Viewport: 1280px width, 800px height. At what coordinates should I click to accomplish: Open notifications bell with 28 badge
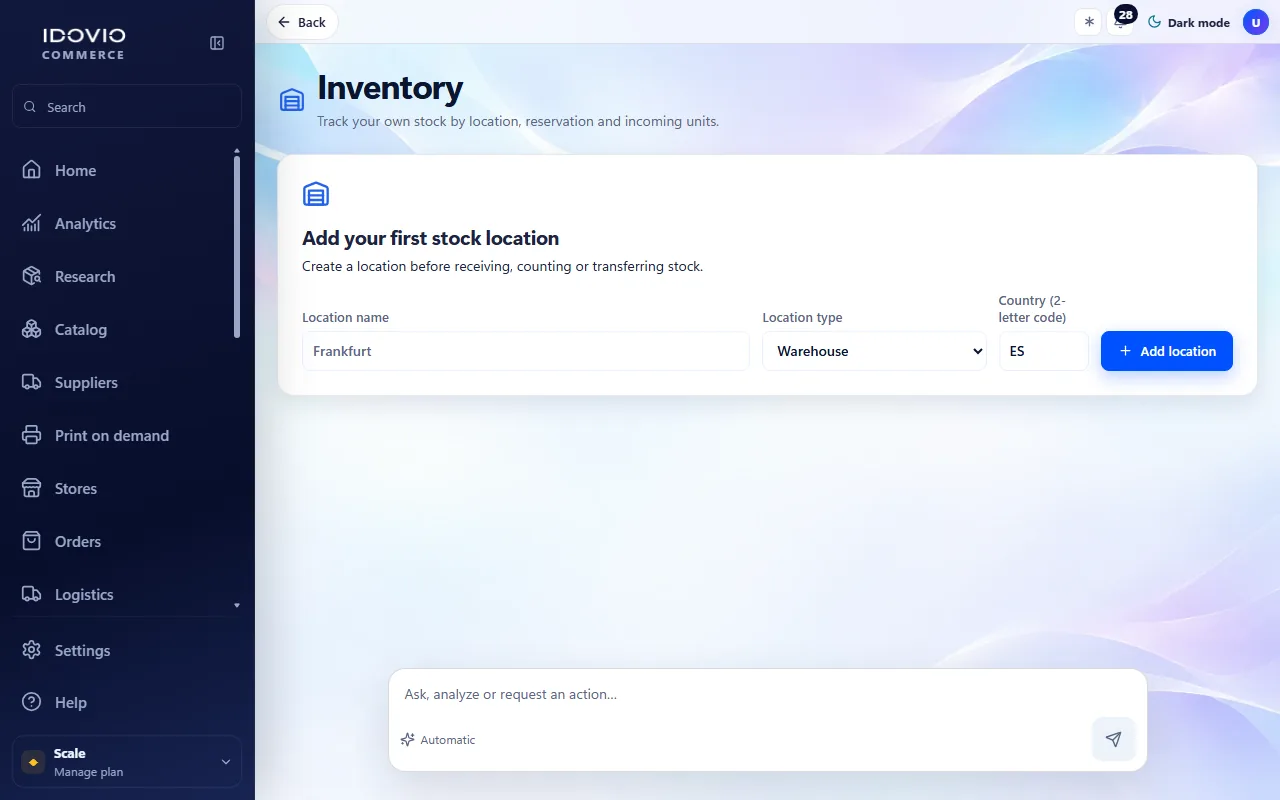[x=1121, y=22]
